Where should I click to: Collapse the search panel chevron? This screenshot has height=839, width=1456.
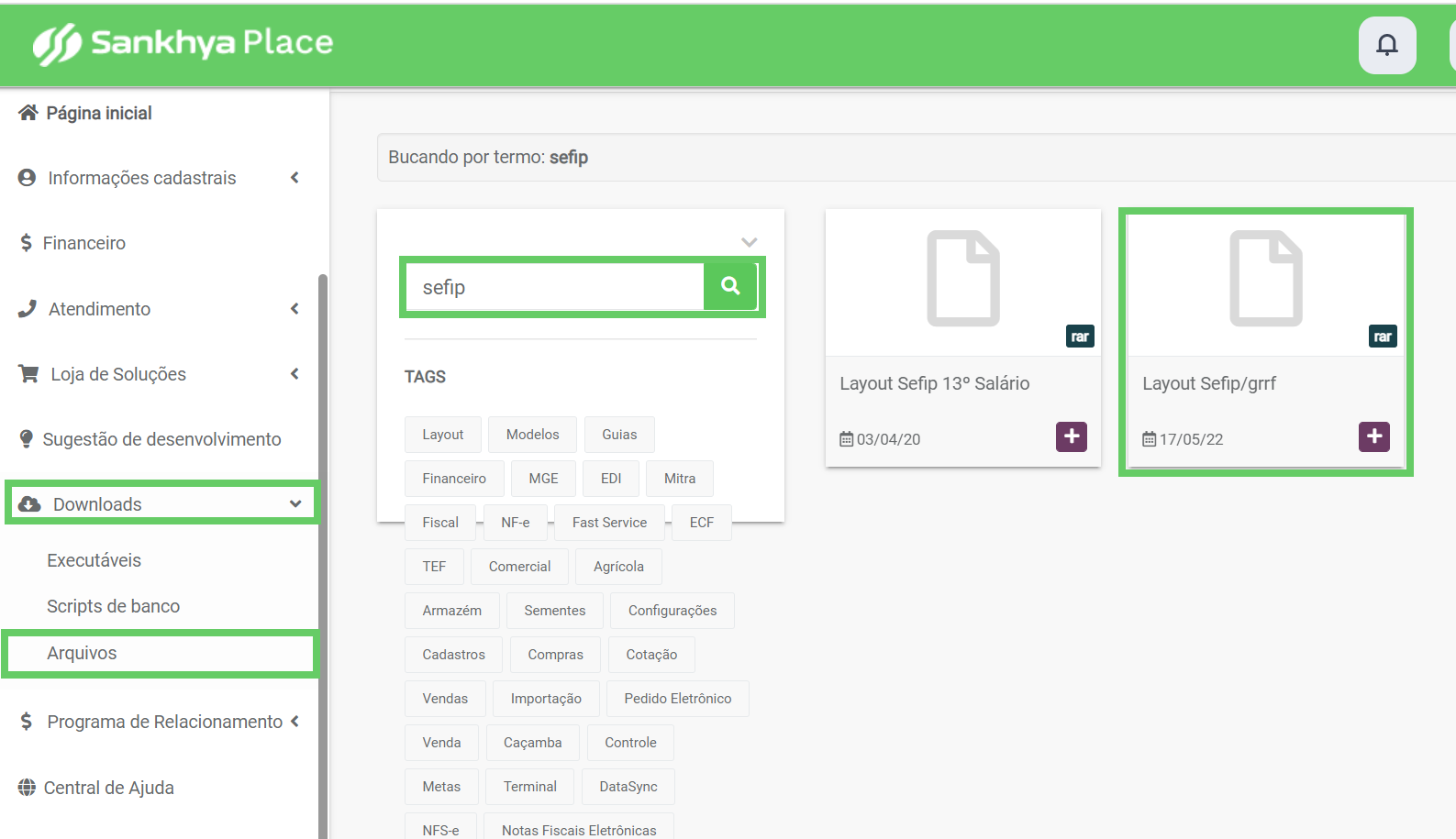click(750, 242)
